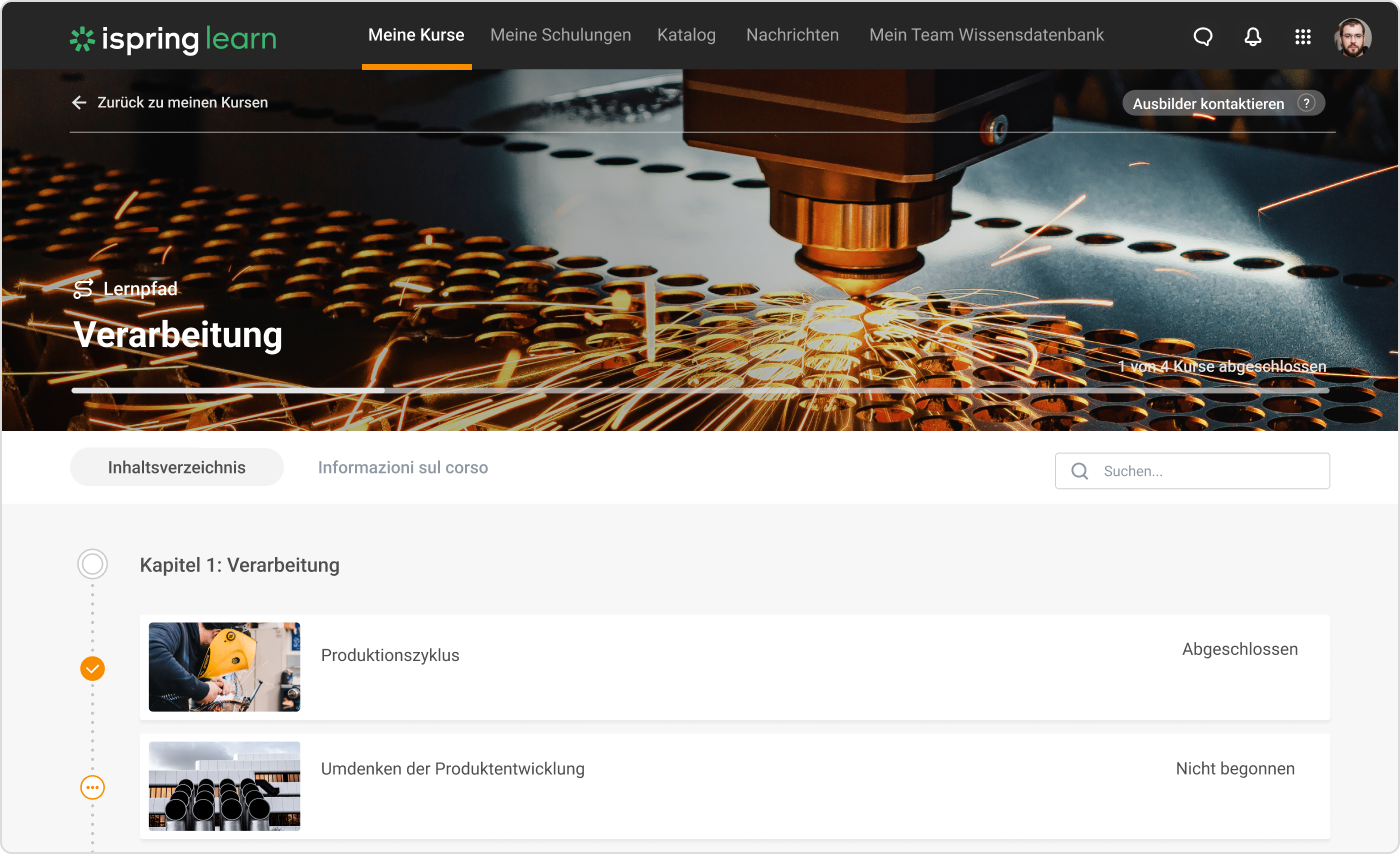
Task: Click the search magnifier icon
Action: pos(1080,470)
